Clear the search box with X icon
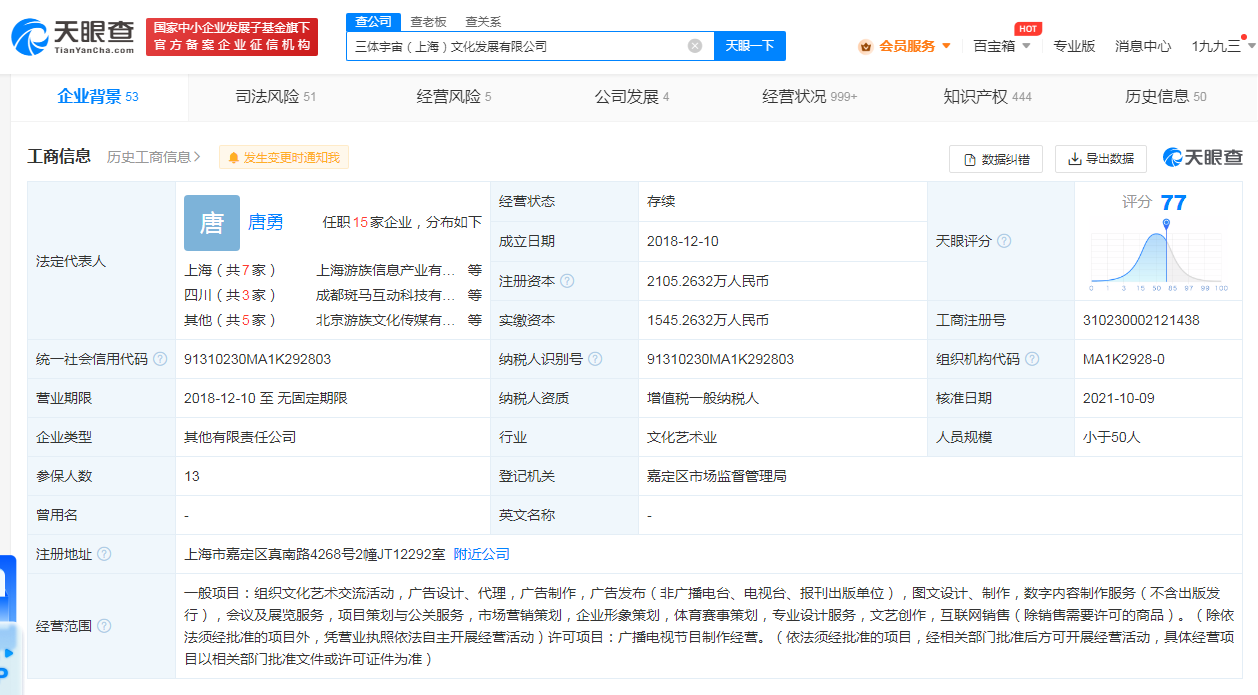1258x695 pixels. [x=695, y=46]
